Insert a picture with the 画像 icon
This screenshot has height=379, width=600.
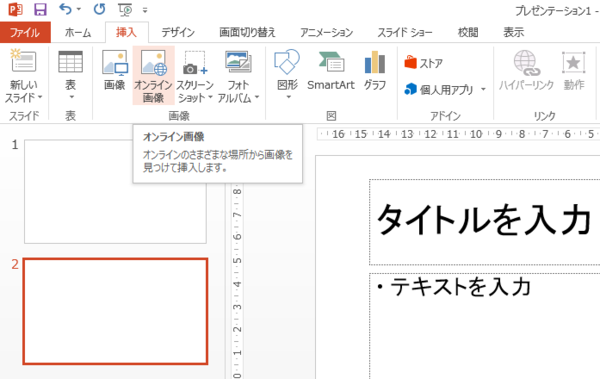coord(115,62)
